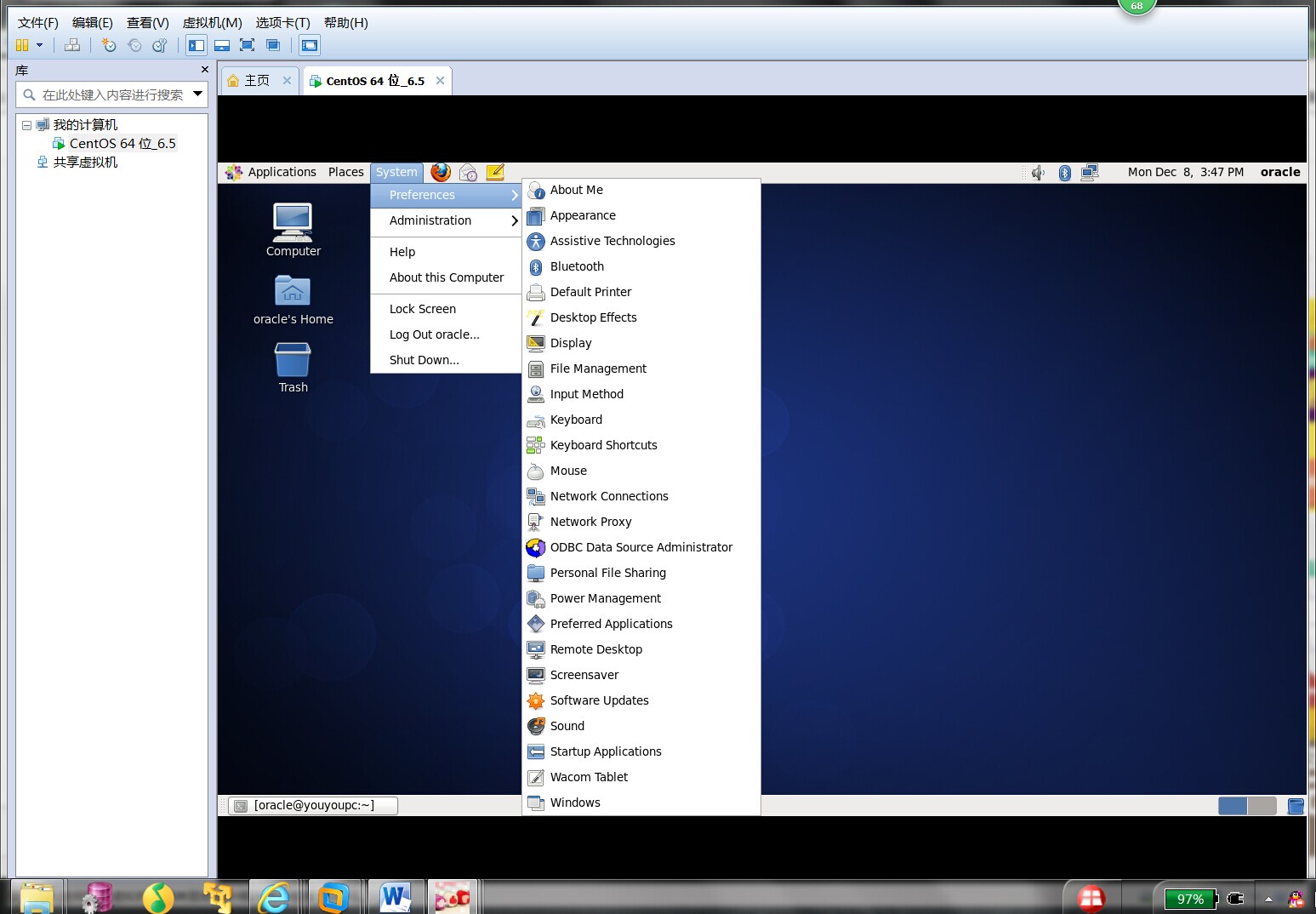The image size is (1316, 914).
Task: Open the power options dropdown arrow in toolbar
Action: tap(39, 45)
